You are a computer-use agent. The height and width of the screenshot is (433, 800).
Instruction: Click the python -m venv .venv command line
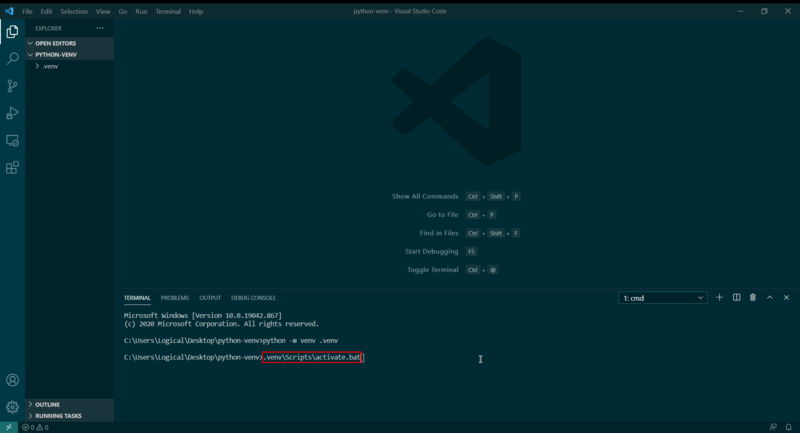pos(231,341)
